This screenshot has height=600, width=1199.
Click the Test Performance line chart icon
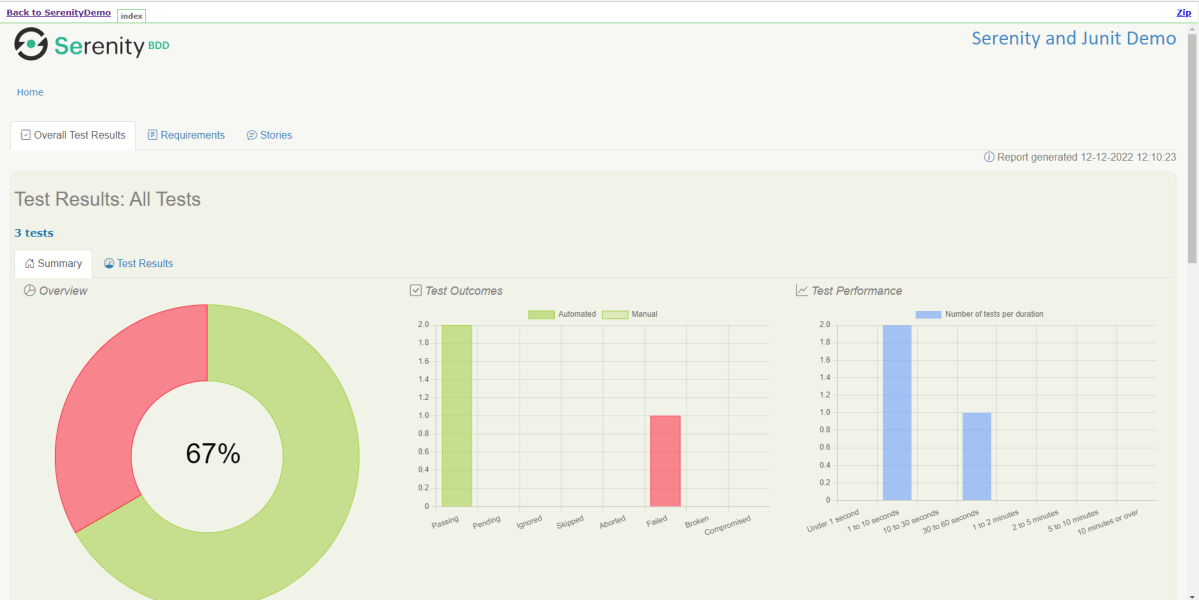(x=802, y=291)
